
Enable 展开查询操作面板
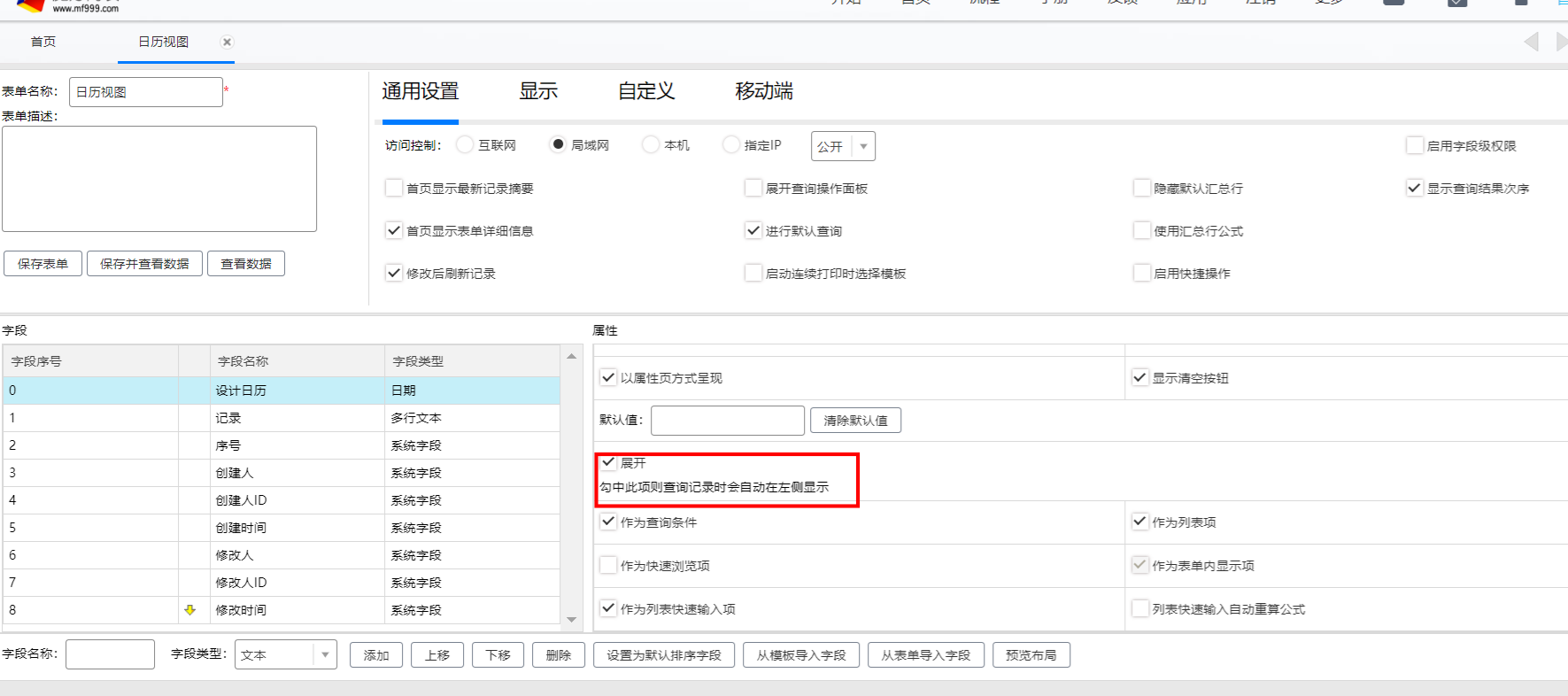[753, 188]
